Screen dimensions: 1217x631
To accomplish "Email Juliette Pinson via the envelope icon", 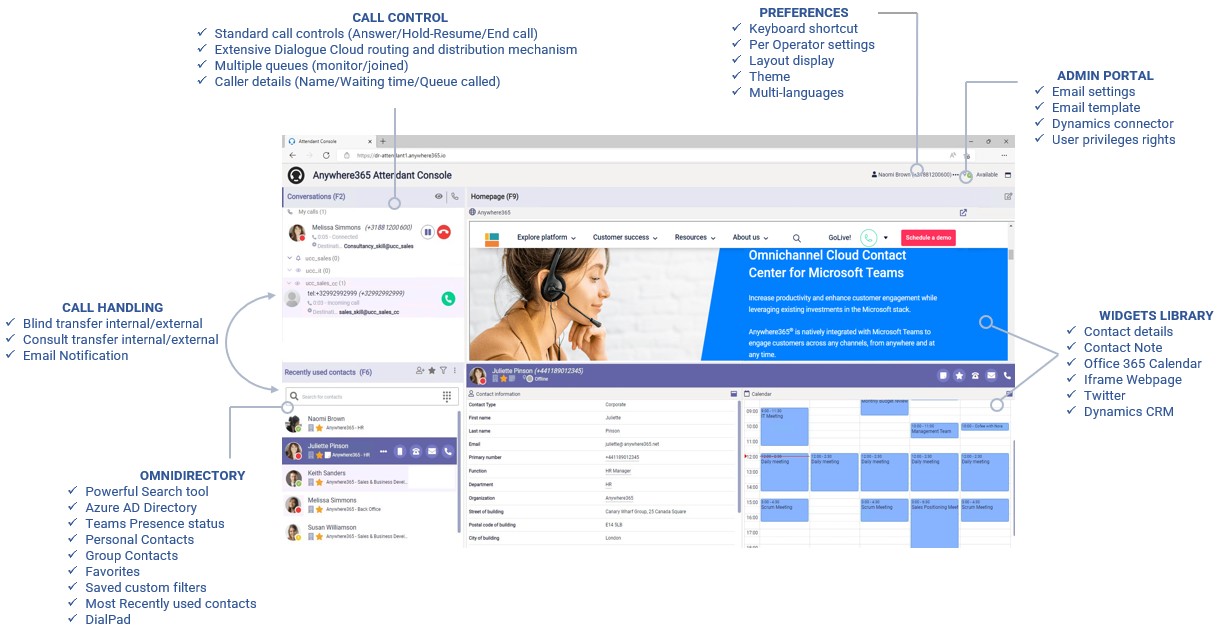I will coord(432,451).
